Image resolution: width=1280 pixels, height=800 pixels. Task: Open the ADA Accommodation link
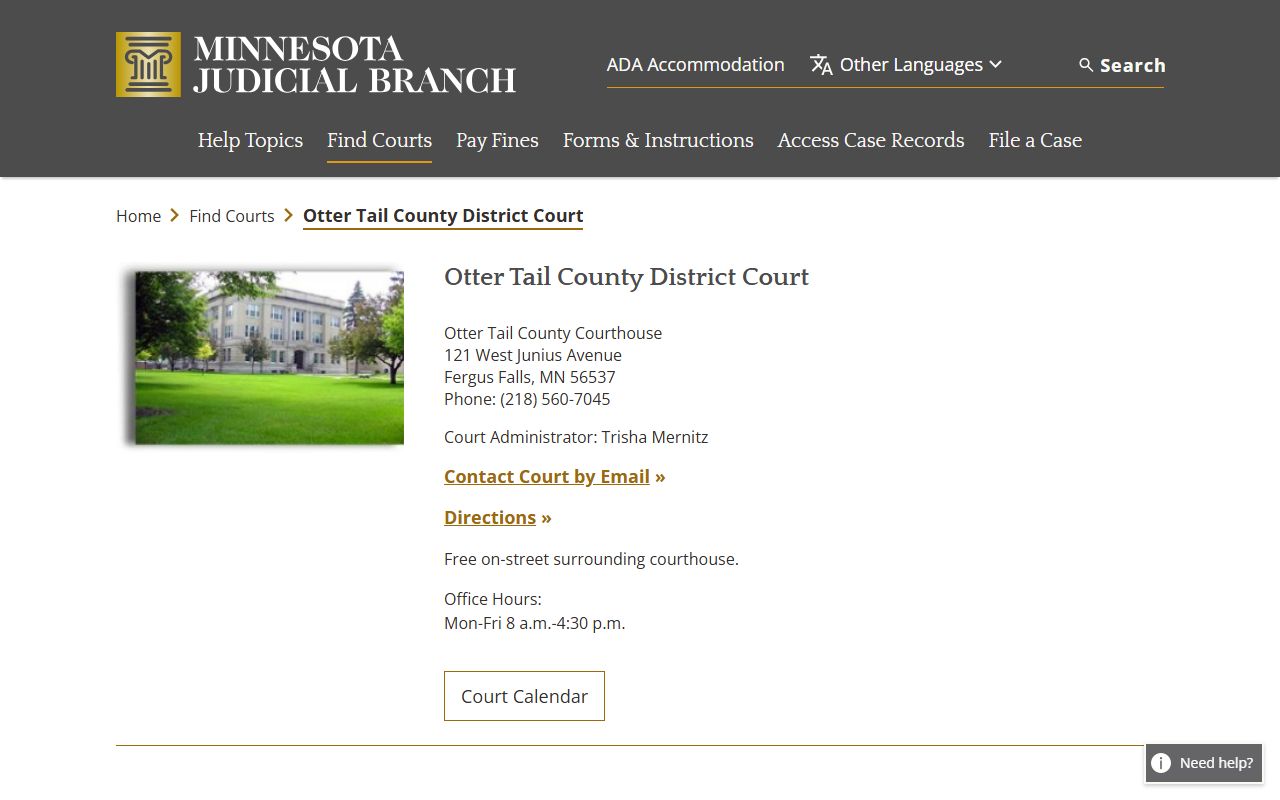(x=695, y=65)
